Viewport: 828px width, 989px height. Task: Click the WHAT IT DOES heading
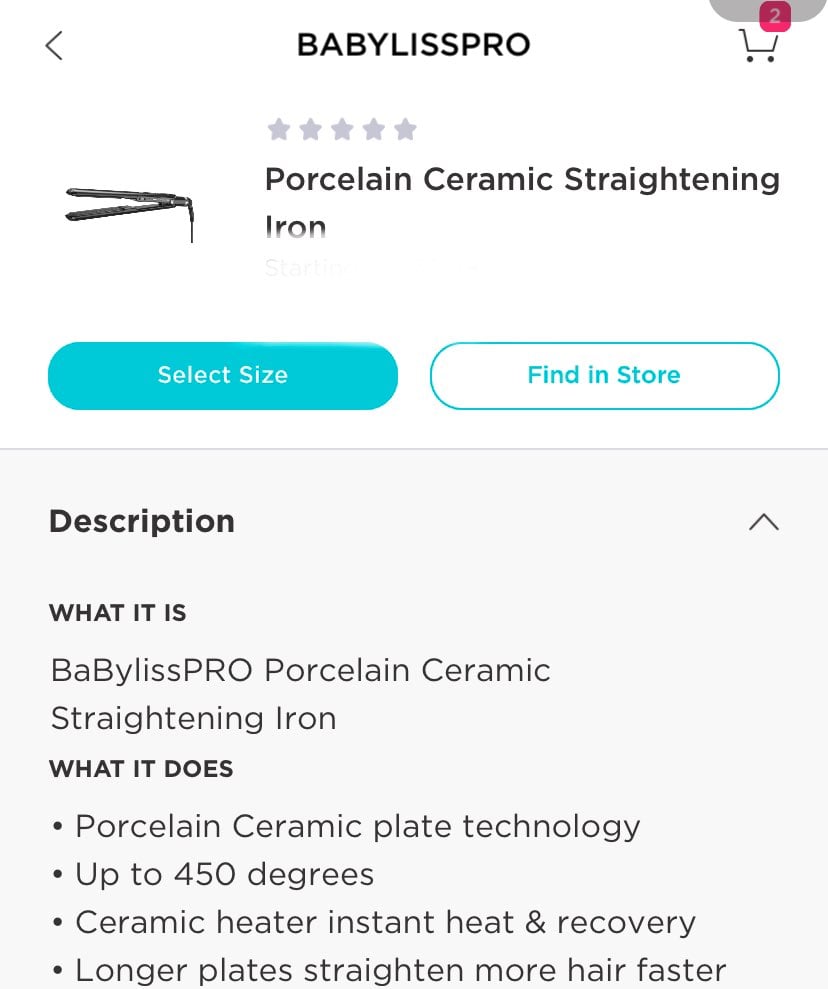coord(141,769)
